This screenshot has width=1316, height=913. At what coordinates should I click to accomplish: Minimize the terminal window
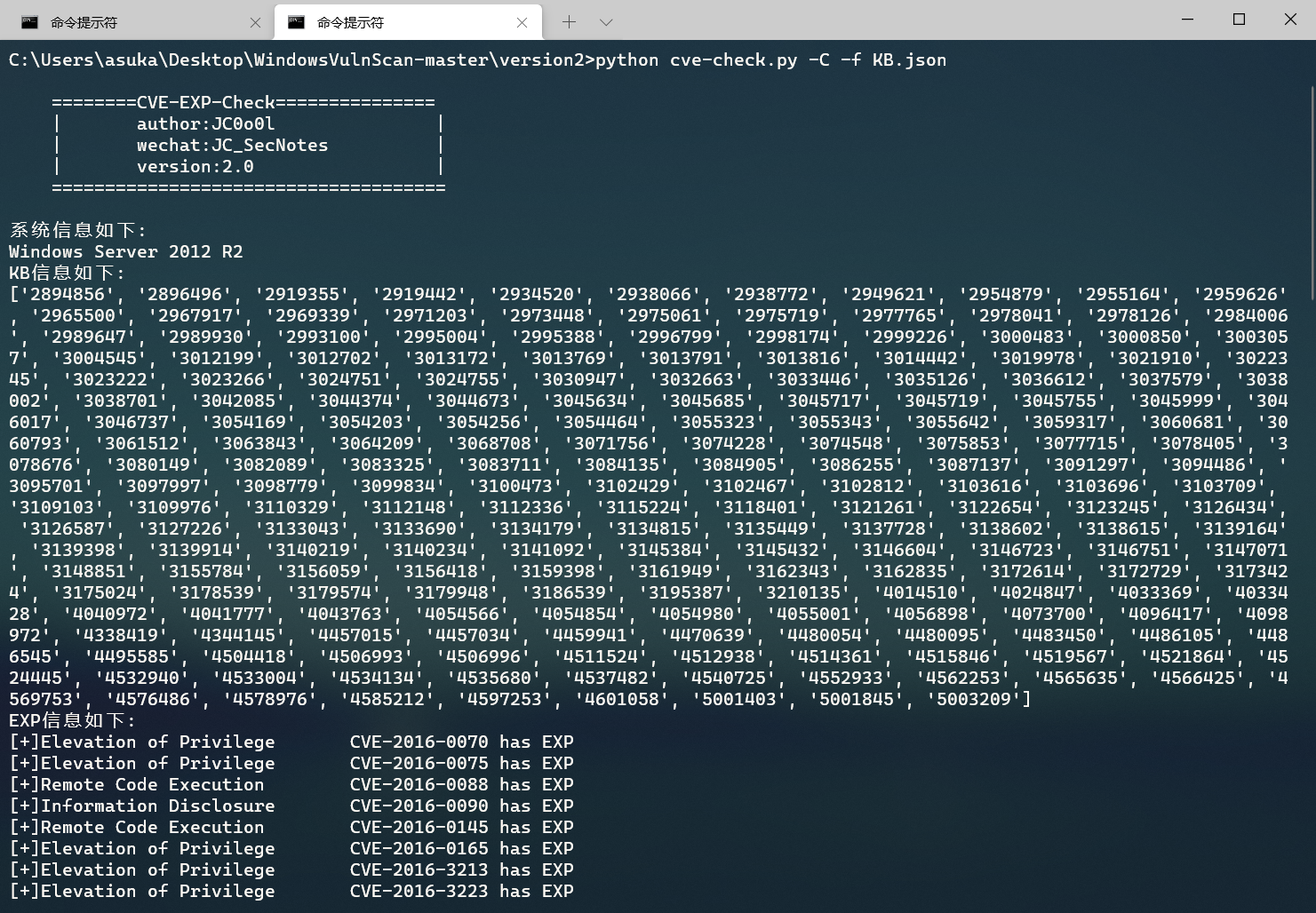tap(1187, 19)
